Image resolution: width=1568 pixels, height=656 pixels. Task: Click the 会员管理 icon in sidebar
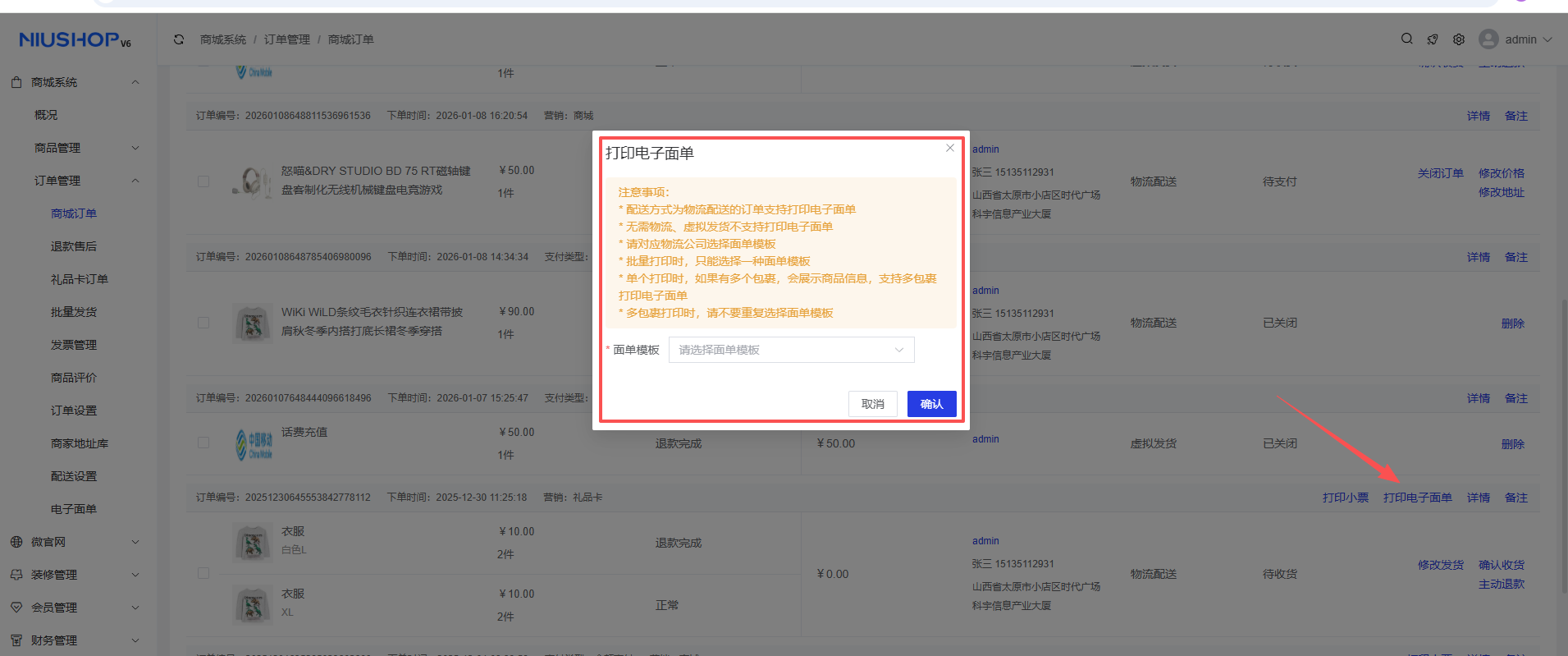coord(16,608)
